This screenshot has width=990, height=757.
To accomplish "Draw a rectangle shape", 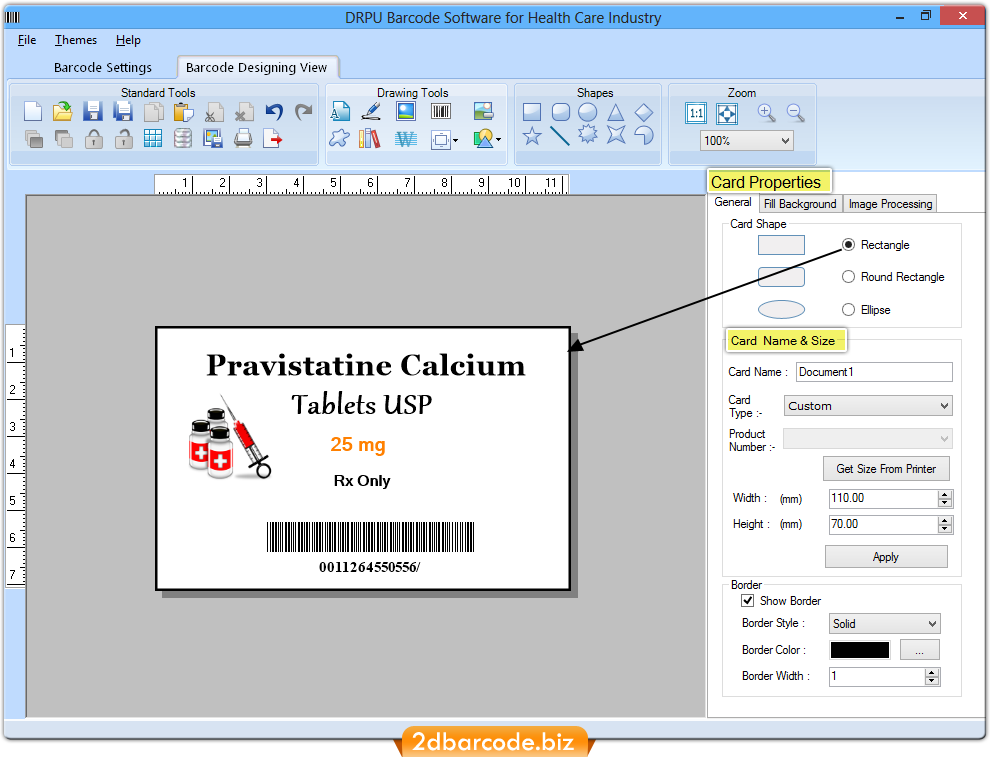I will point(532,112).
